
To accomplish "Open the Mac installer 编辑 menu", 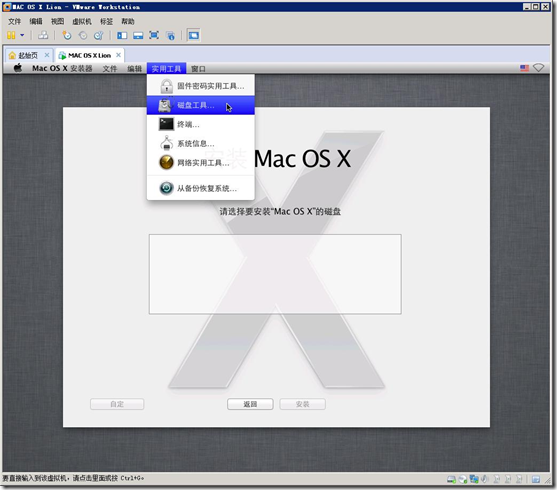I will (x=135, y=69).
